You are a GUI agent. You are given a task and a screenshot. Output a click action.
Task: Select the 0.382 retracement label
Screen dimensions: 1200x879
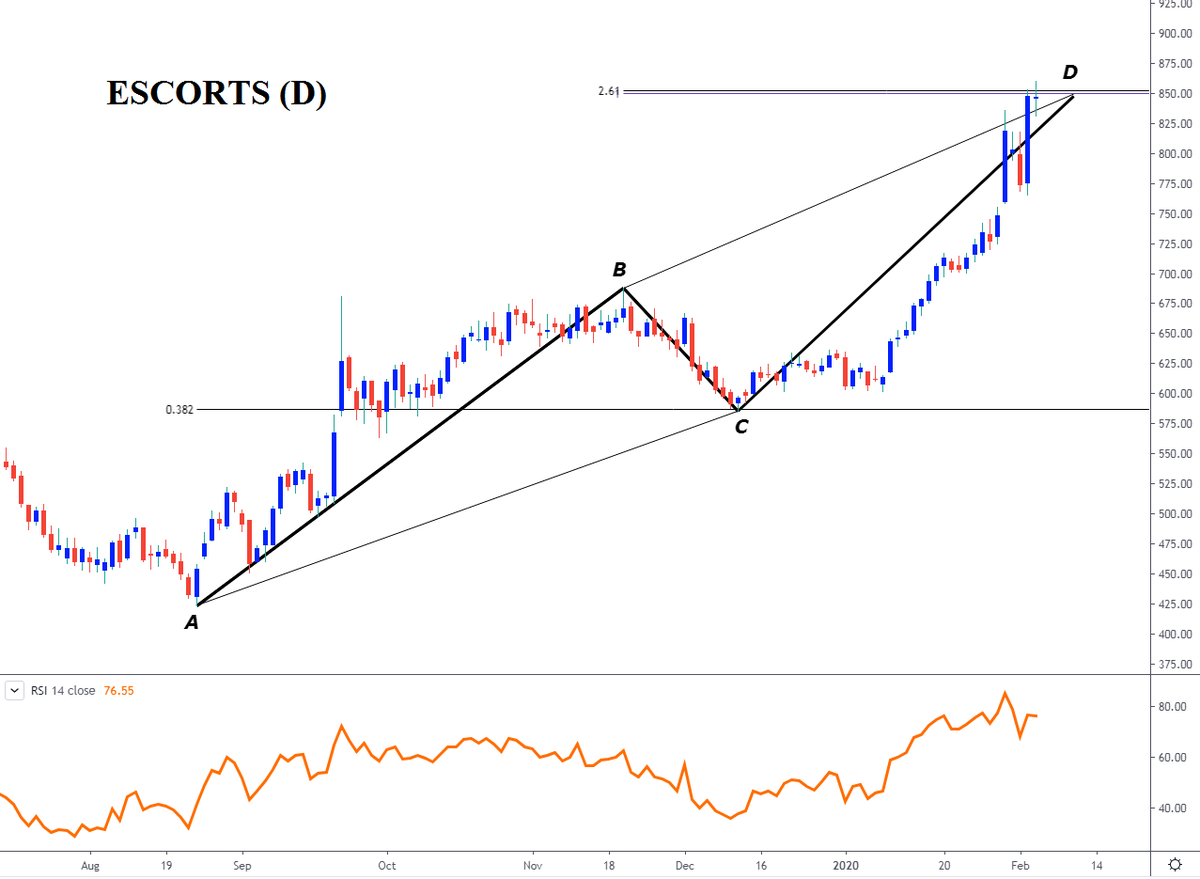click(x=180, y=409)
